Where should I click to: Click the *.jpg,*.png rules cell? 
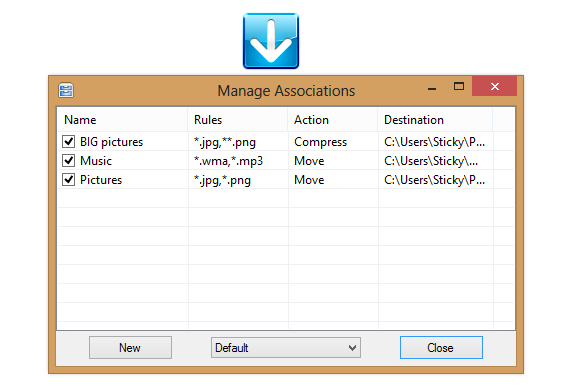(x=222, y=180)
